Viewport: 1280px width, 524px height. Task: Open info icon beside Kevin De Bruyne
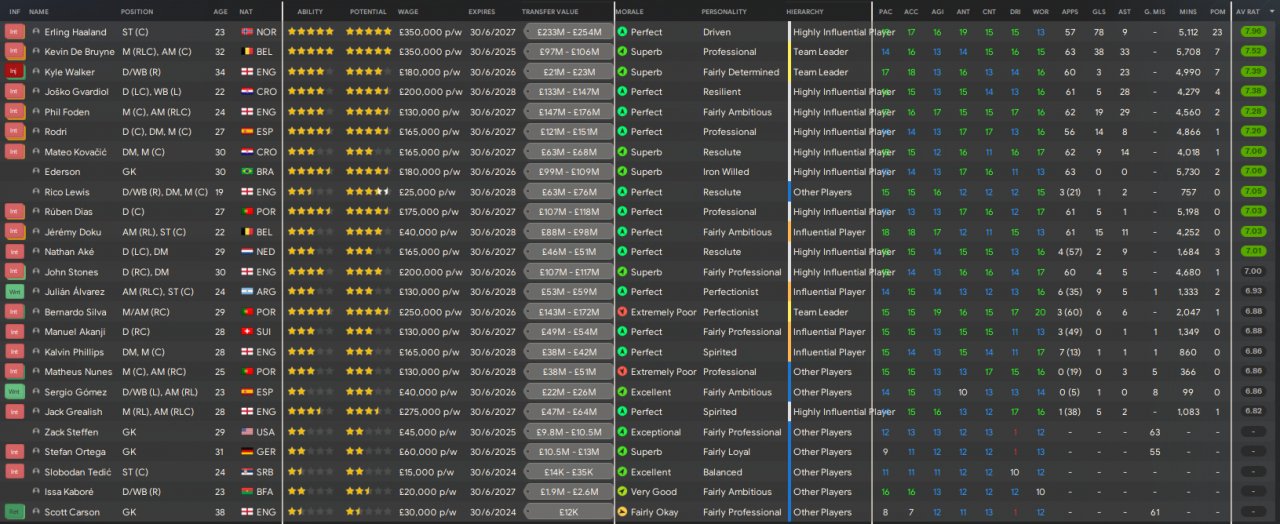pyautogui.click(x=36, y=52)
